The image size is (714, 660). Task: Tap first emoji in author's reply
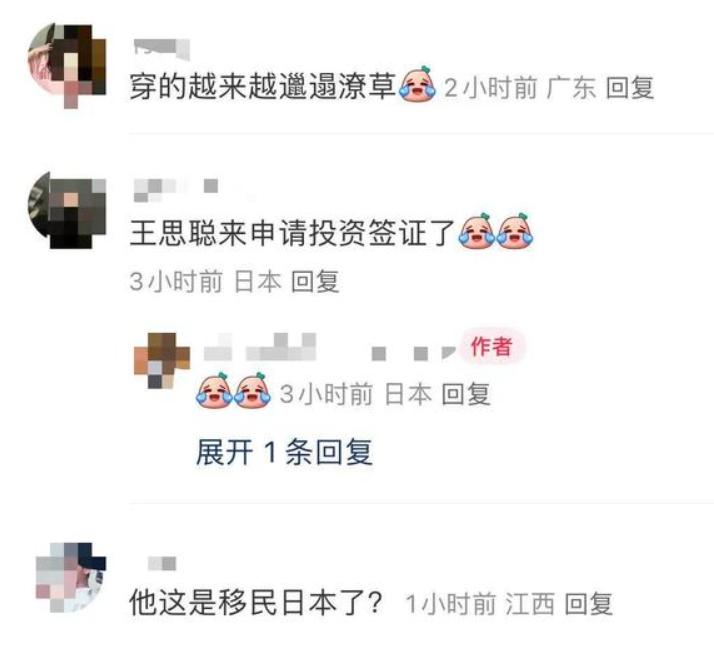click(x=214, y=390)
